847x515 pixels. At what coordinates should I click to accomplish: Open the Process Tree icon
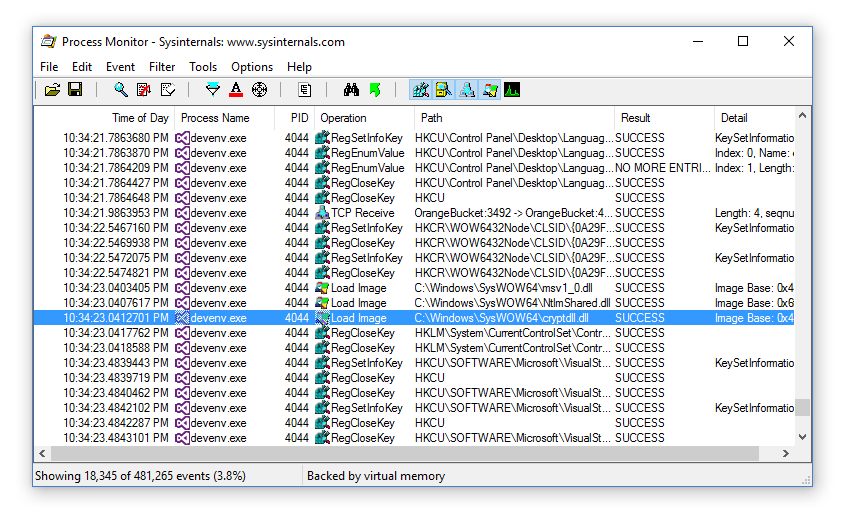(x=304, y=90)
